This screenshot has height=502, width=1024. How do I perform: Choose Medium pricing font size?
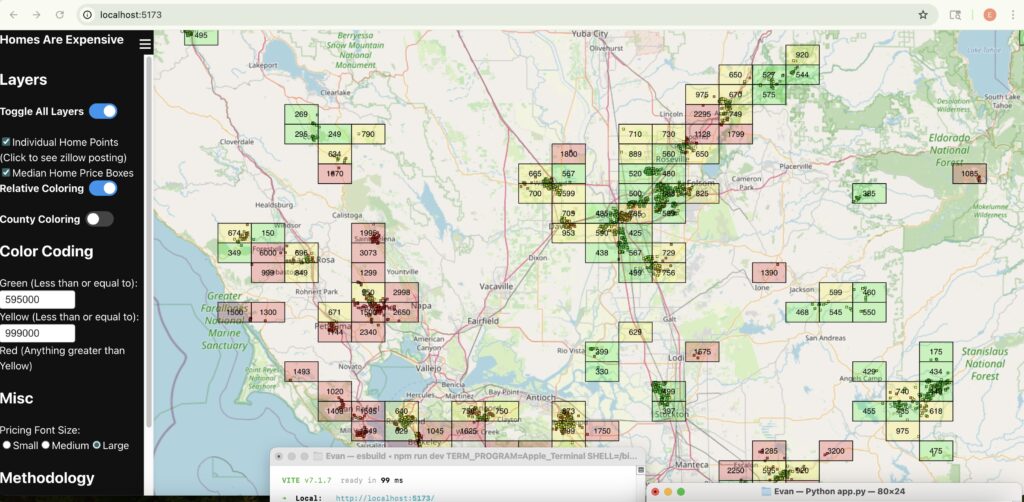click(x=46, y=445)
